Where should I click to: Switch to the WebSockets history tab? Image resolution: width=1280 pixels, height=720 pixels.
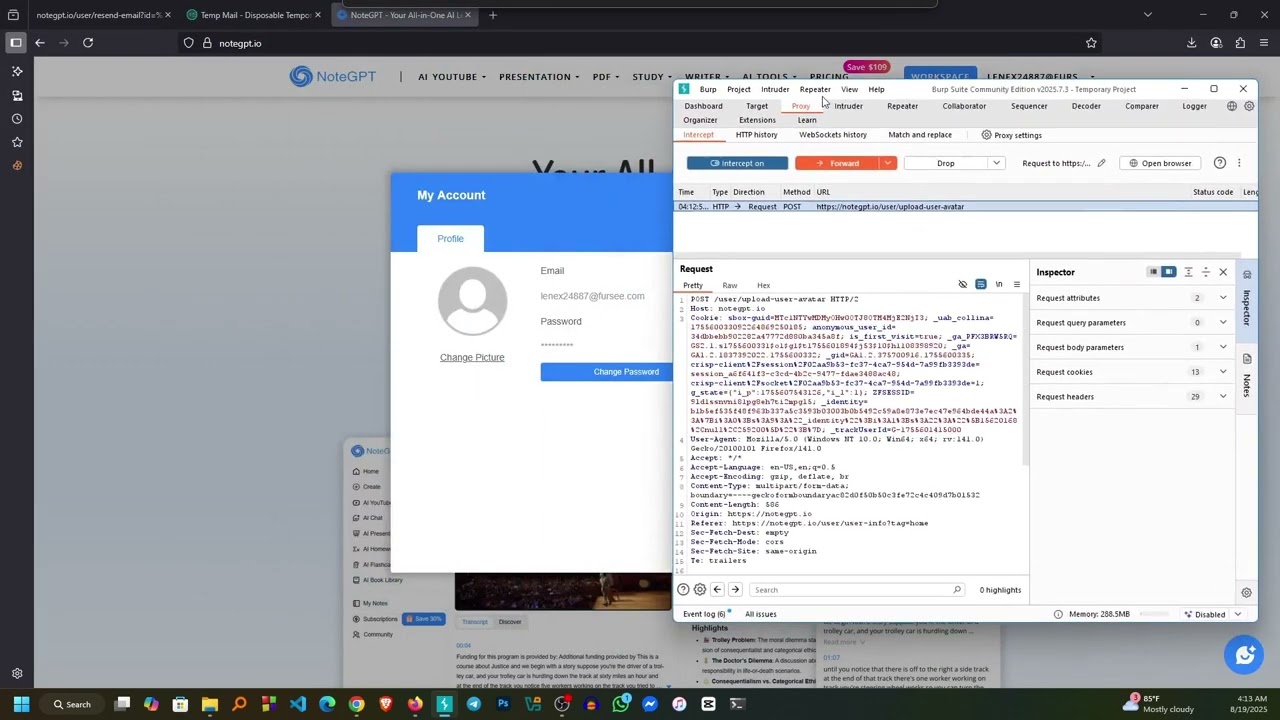click(832, 135)
